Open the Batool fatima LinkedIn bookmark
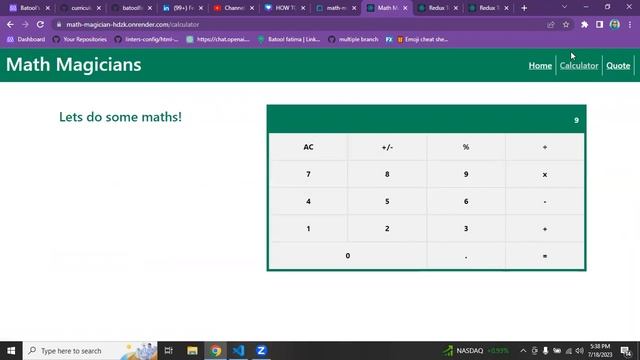The image size is (640, 360). 289,40
